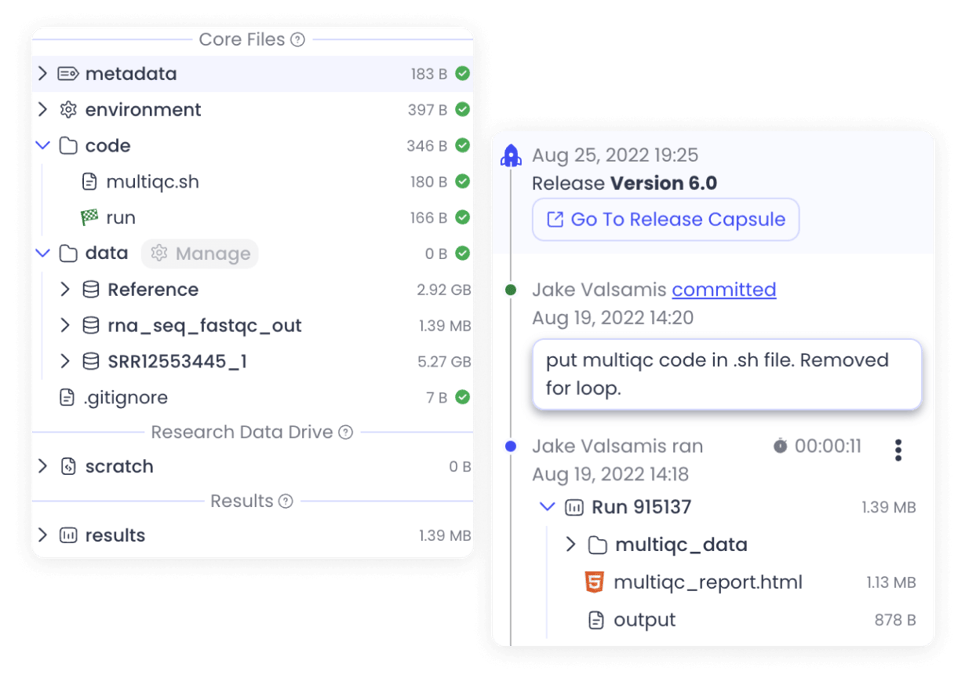
Task: Click the blue run marker on the timeline
Action: [x=510, y=446]
